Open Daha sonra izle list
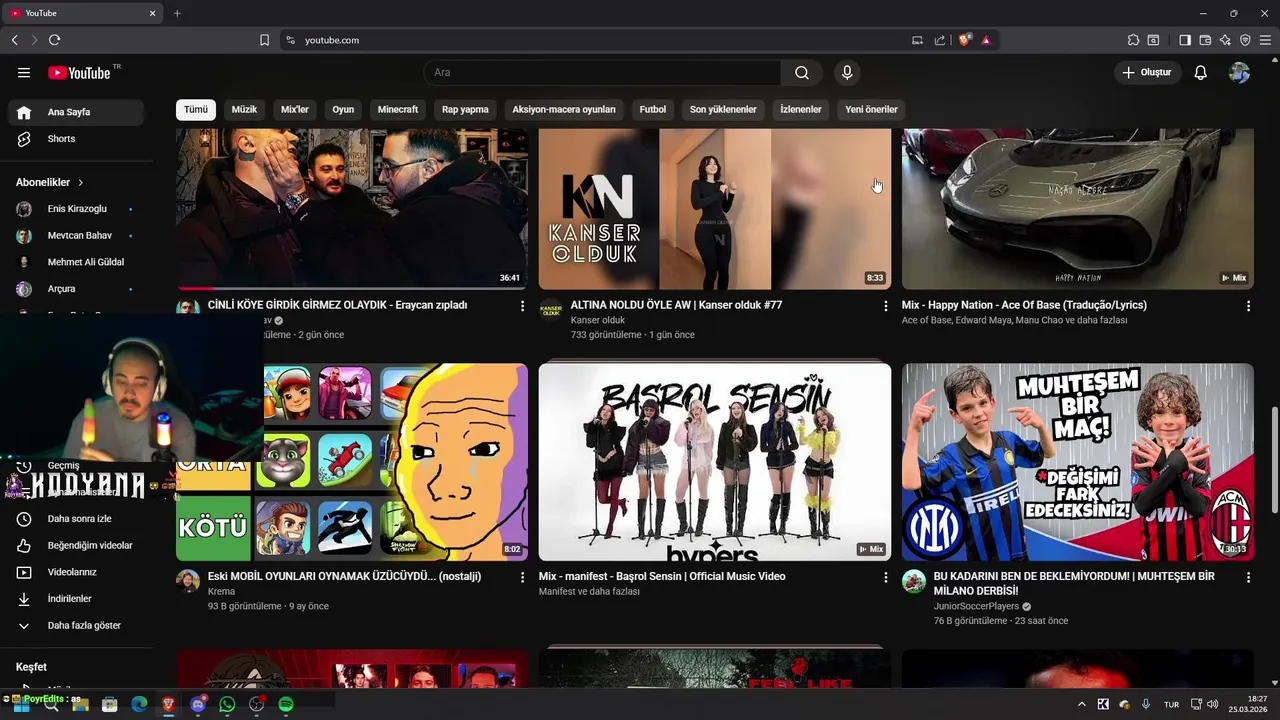1280x720 pixels. pos(78,519)
